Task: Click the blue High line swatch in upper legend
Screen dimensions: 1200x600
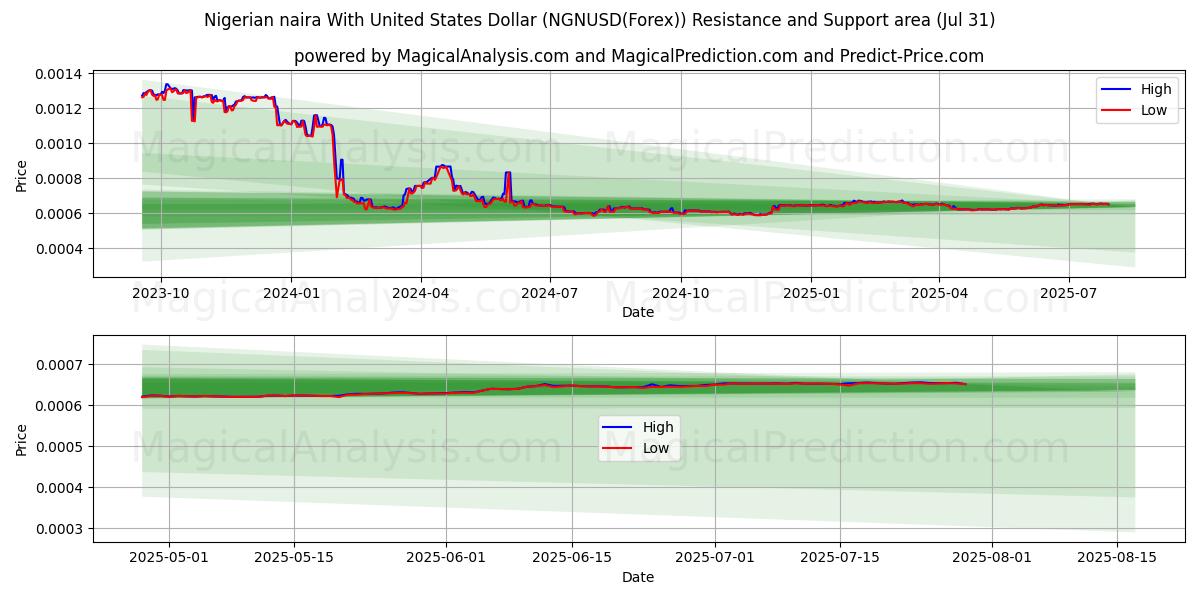Action: (1117, 90)
